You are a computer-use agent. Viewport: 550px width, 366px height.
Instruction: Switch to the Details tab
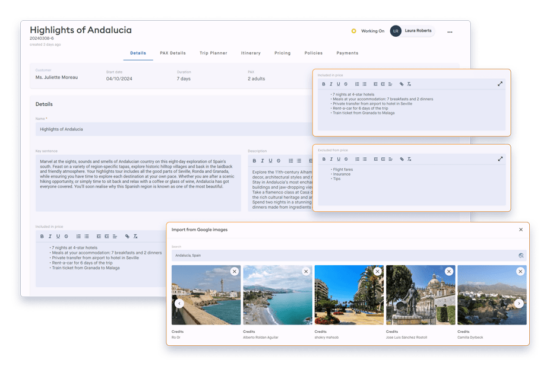coord(138,53)
